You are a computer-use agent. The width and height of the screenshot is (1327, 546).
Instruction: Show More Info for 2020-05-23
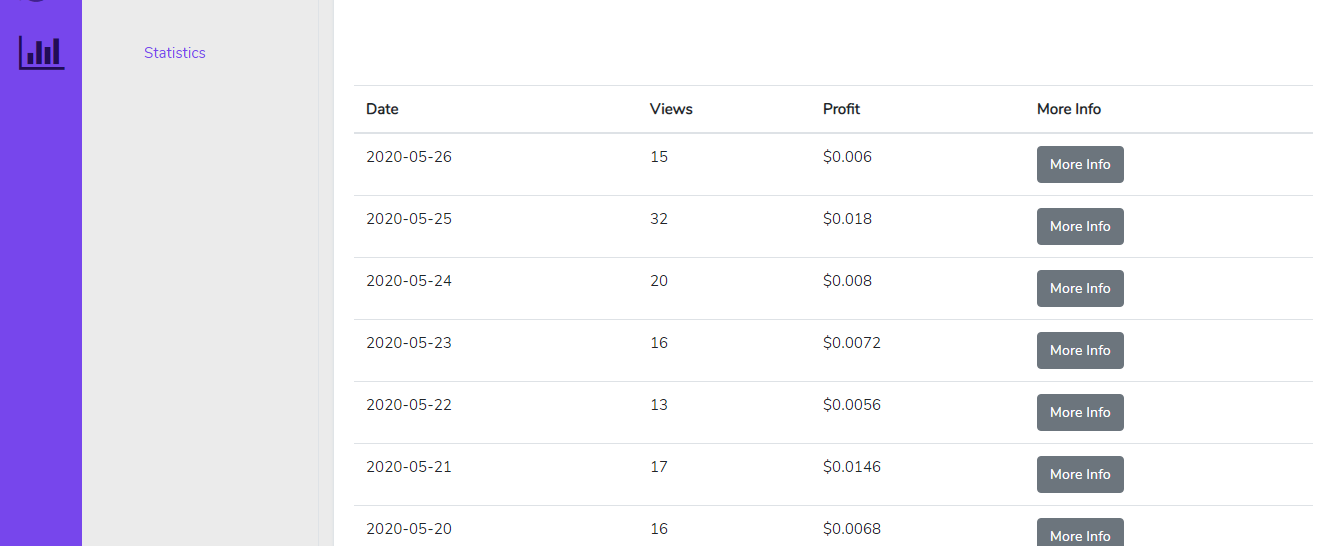(x=1080, y=350)
